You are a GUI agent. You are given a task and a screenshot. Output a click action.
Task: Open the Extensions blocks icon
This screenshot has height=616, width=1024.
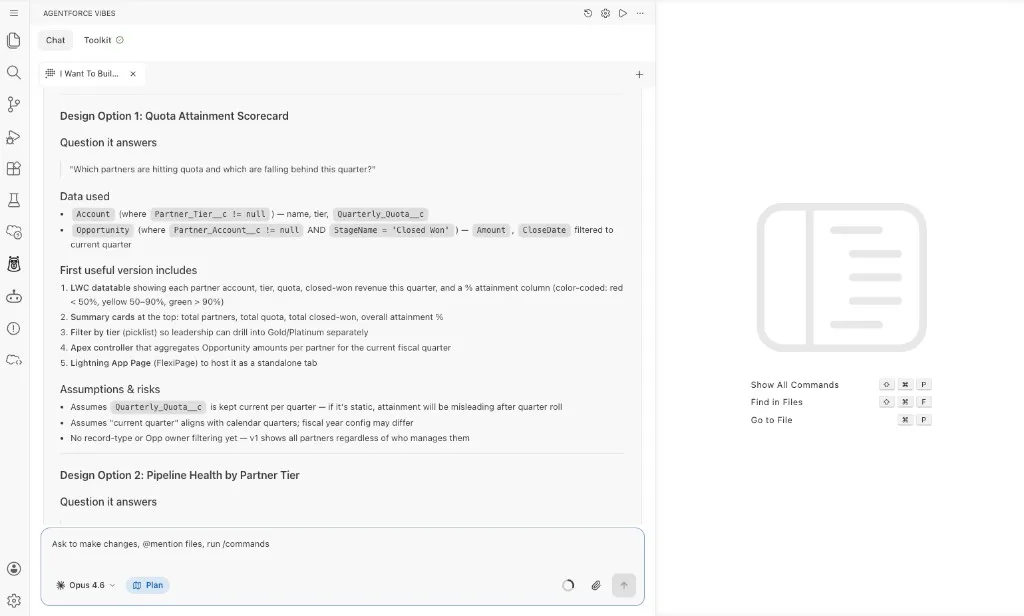tap(14, 169)
